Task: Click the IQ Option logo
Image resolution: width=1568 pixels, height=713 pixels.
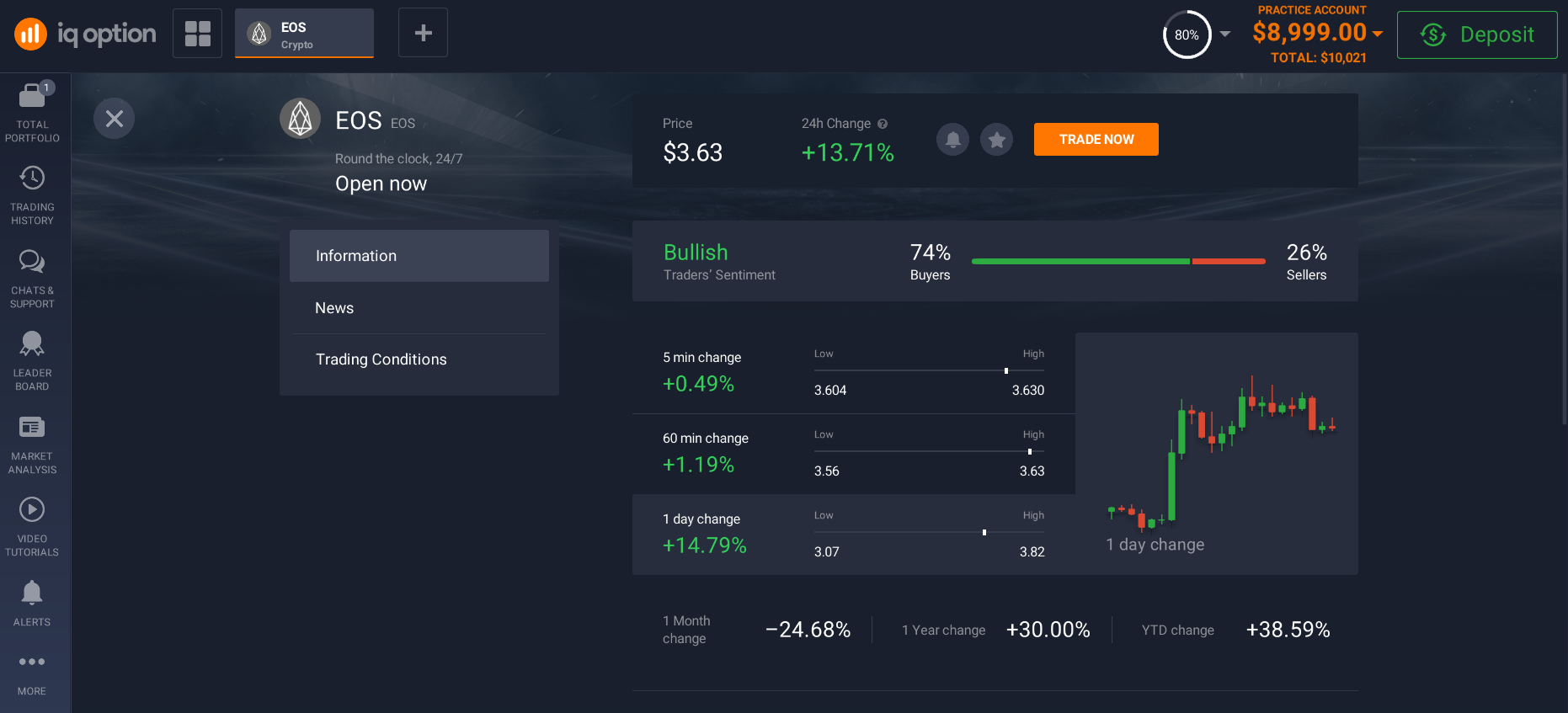Action: [x=85, y=34]
